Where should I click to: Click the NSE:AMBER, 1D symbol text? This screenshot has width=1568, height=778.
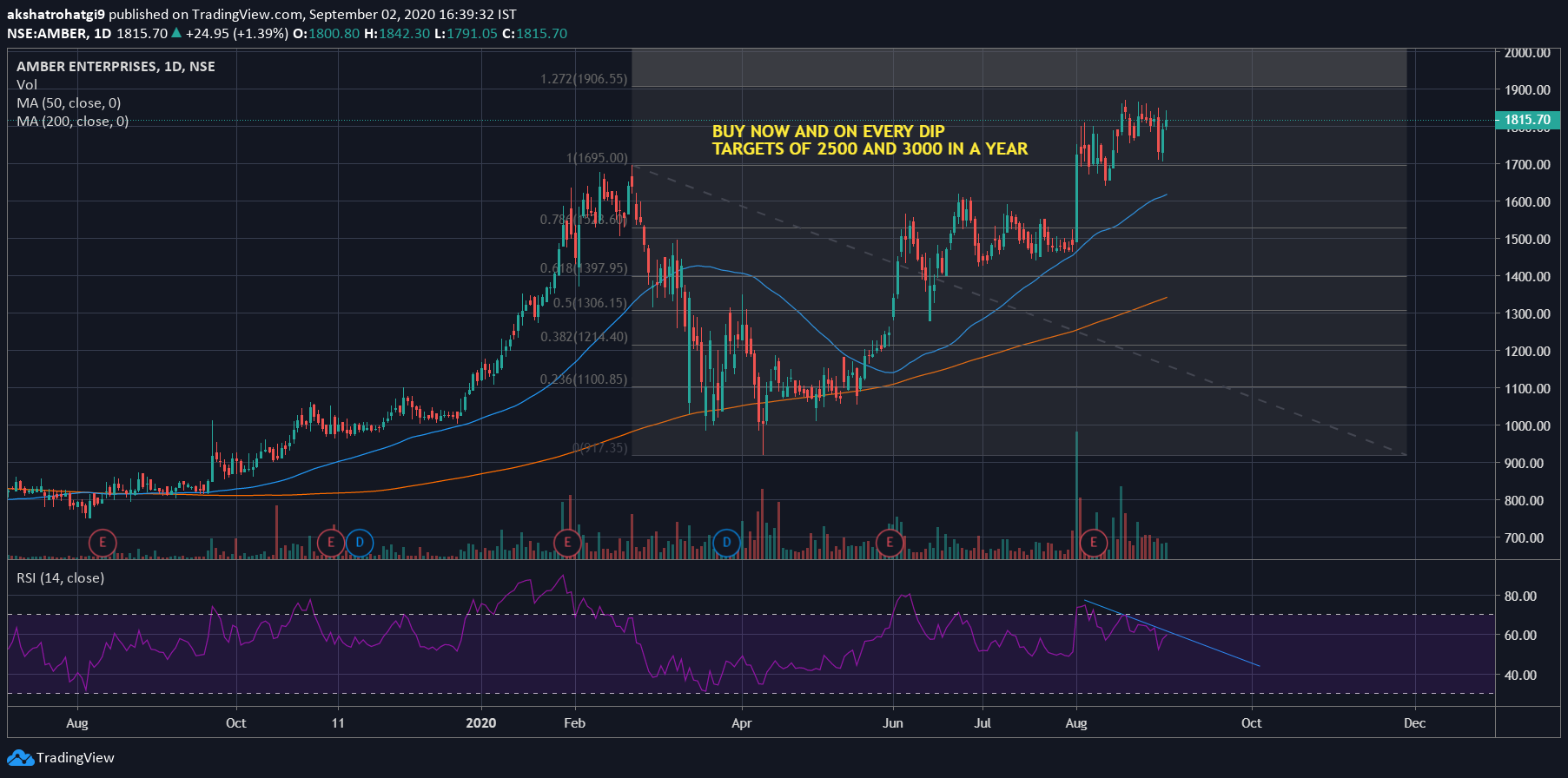pyautogui.click(x=59, y=33)
